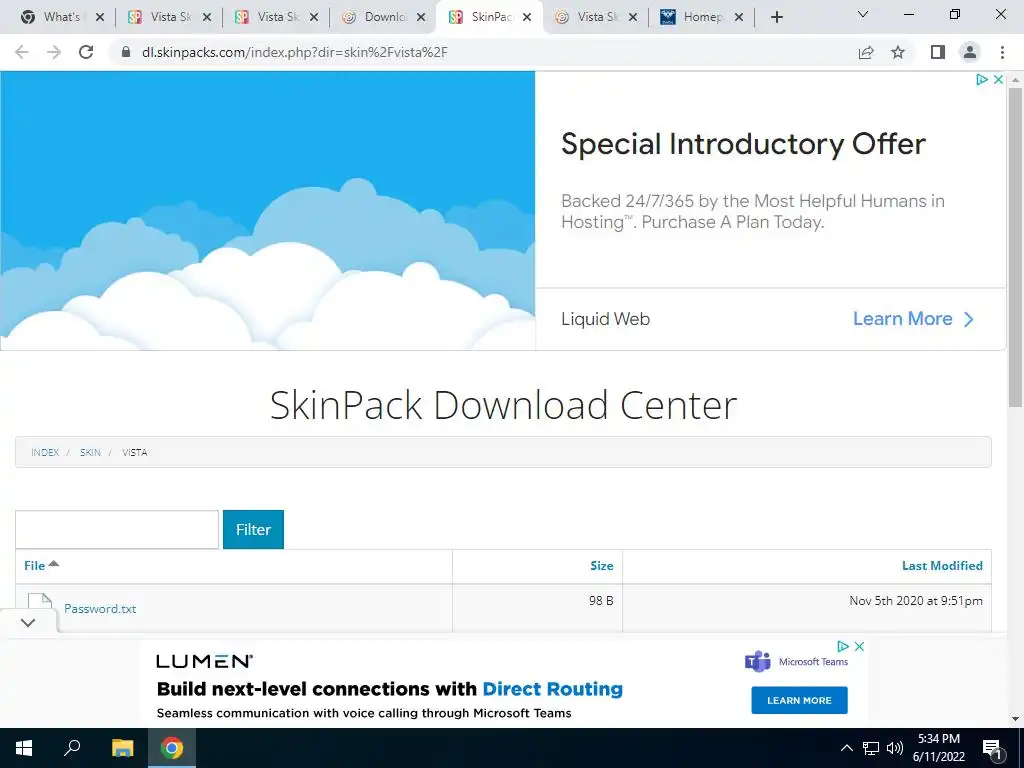Open File Explorer from the taskbar
The height and width of the screenshot is (768, 1024).
pos(122,748)
